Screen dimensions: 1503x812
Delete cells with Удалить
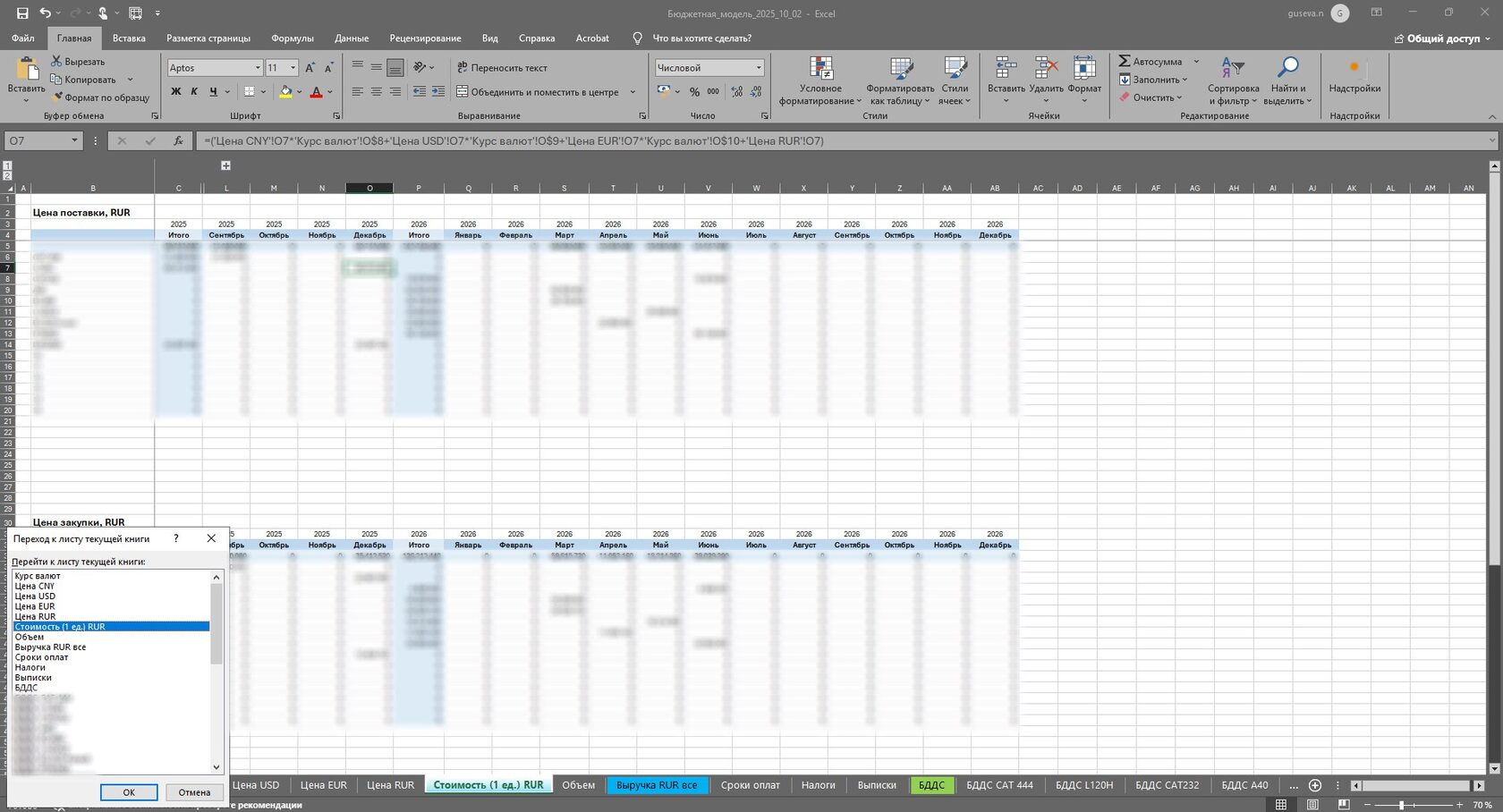pos(1046,80)
